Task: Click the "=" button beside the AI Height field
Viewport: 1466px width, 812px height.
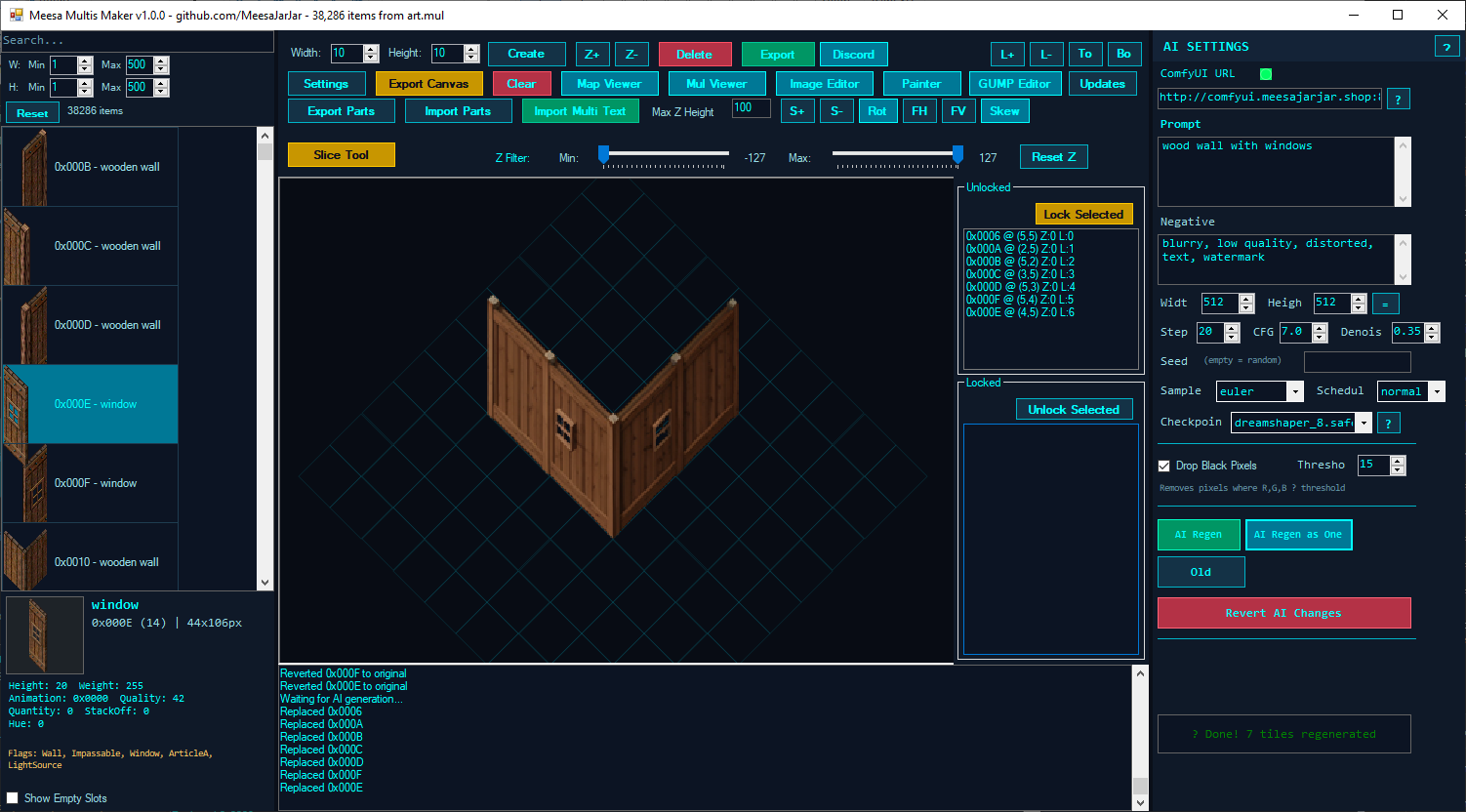Action: pyautogui.click(x=1385, y=304)
